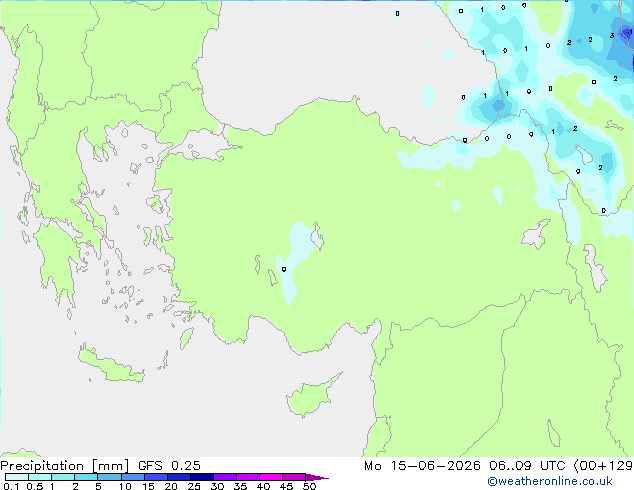Pick the 0.1 mm legend color swatch
This screenshot has height=490, width=634.
tap(17, 477)
